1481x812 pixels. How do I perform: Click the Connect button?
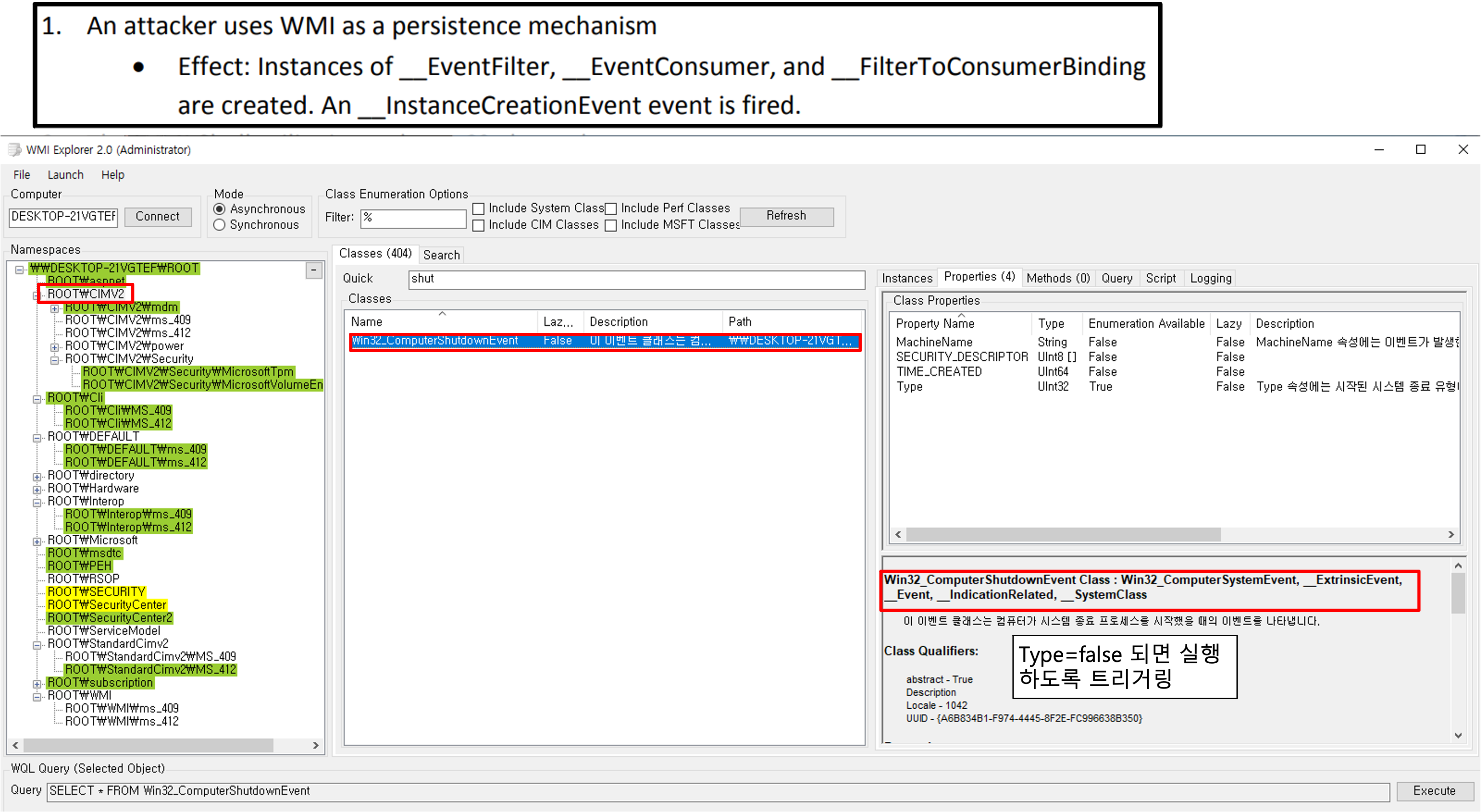coord(157,217)
